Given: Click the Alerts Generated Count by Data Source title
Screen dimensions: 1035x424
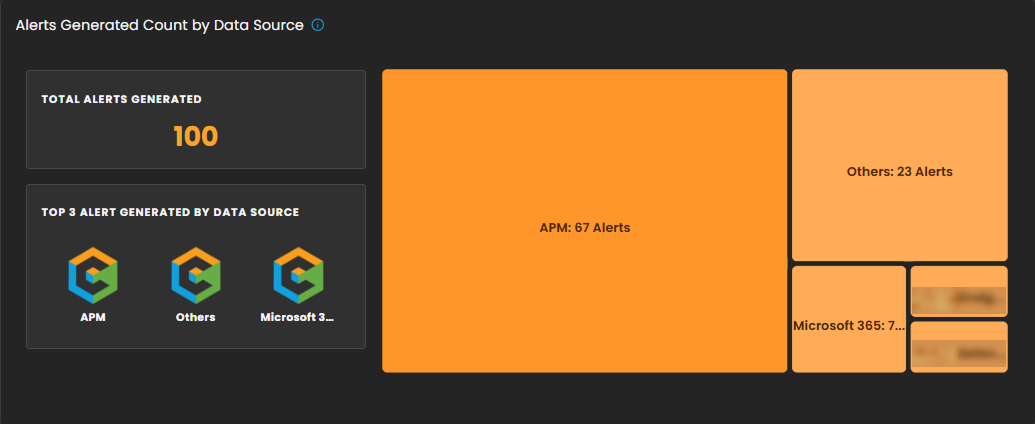Looking at the screenshot, I should [x=160, y=25].
